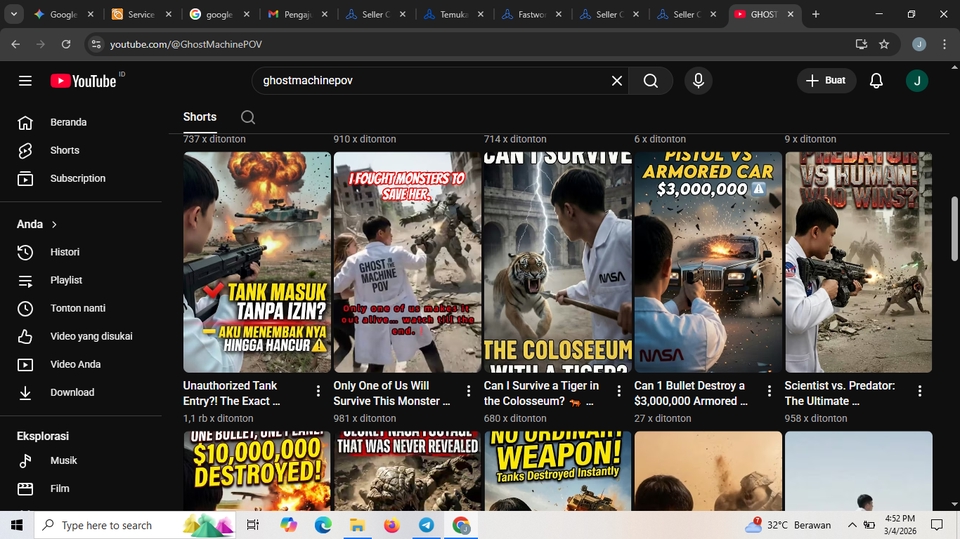
Task: Open options for Unauthorized Tank Entry short
Action: point(318,391)
